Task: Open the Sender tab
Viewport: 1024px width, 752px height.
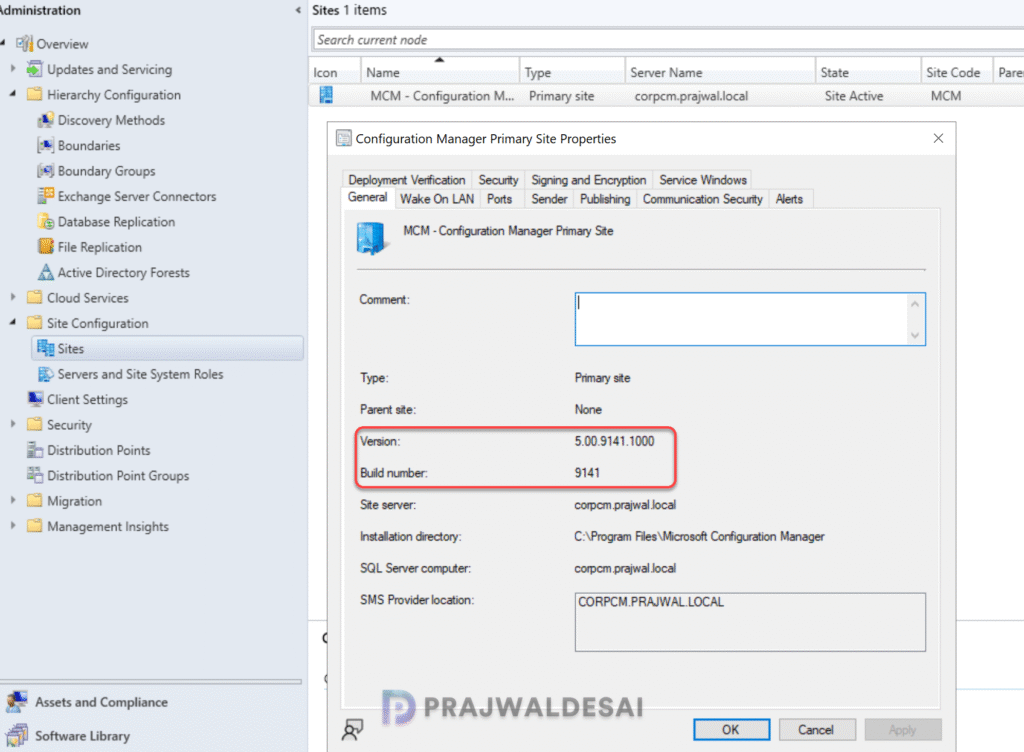Action: (549, 199)
